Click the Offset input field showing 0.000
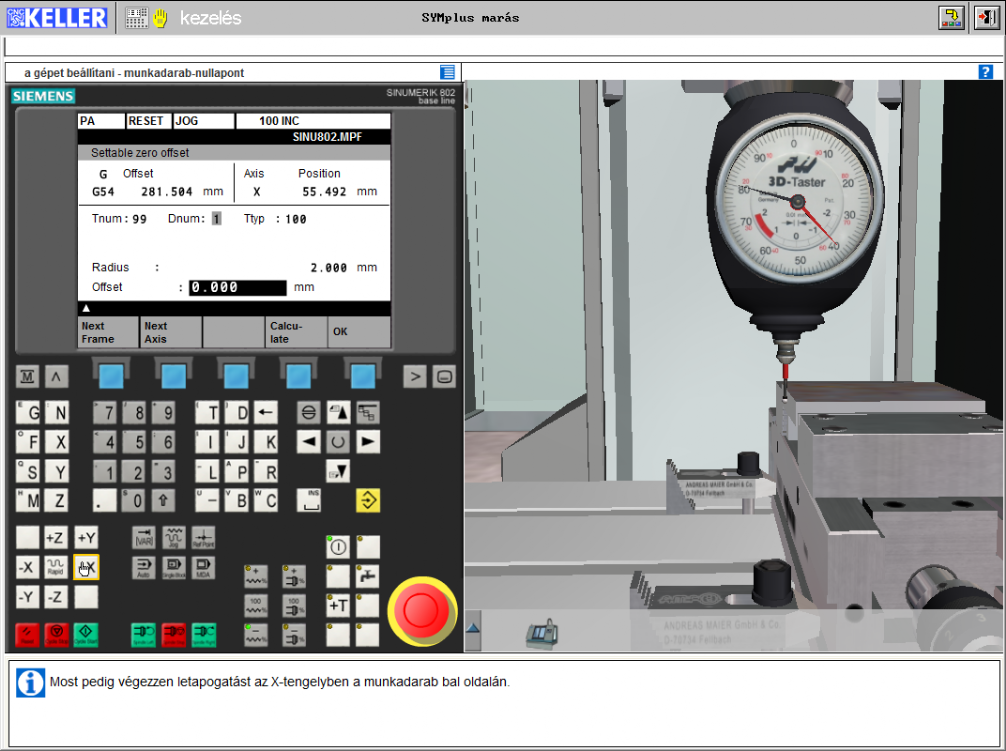This screenshot has width=1006, height=751. coord(237,287)
